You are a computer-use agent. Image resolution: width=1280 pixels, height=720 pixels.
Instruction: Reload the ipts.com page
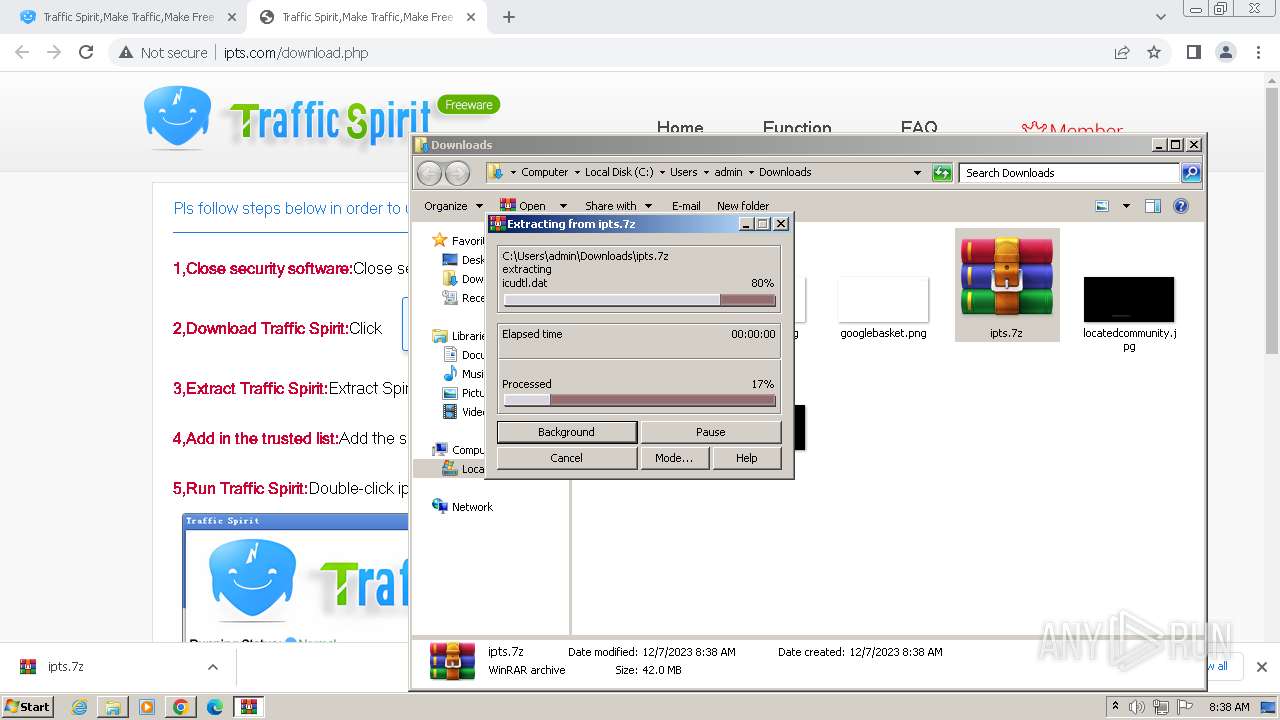click(86, 52)
